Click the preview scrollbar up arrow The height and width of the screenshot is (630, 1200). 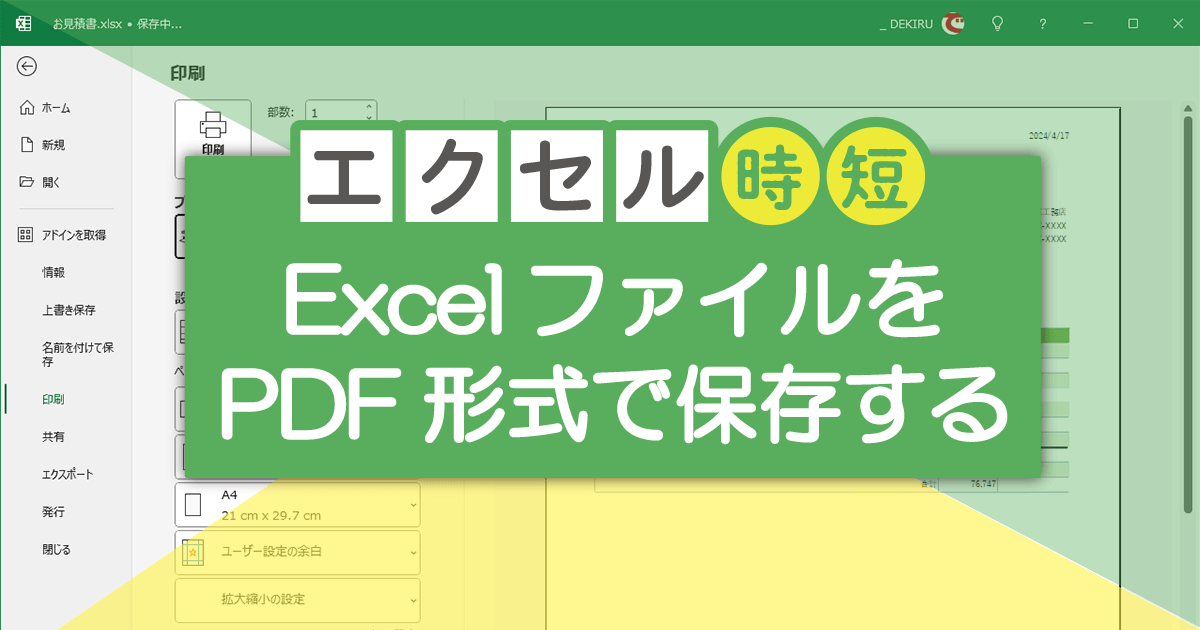point(1187,107)
